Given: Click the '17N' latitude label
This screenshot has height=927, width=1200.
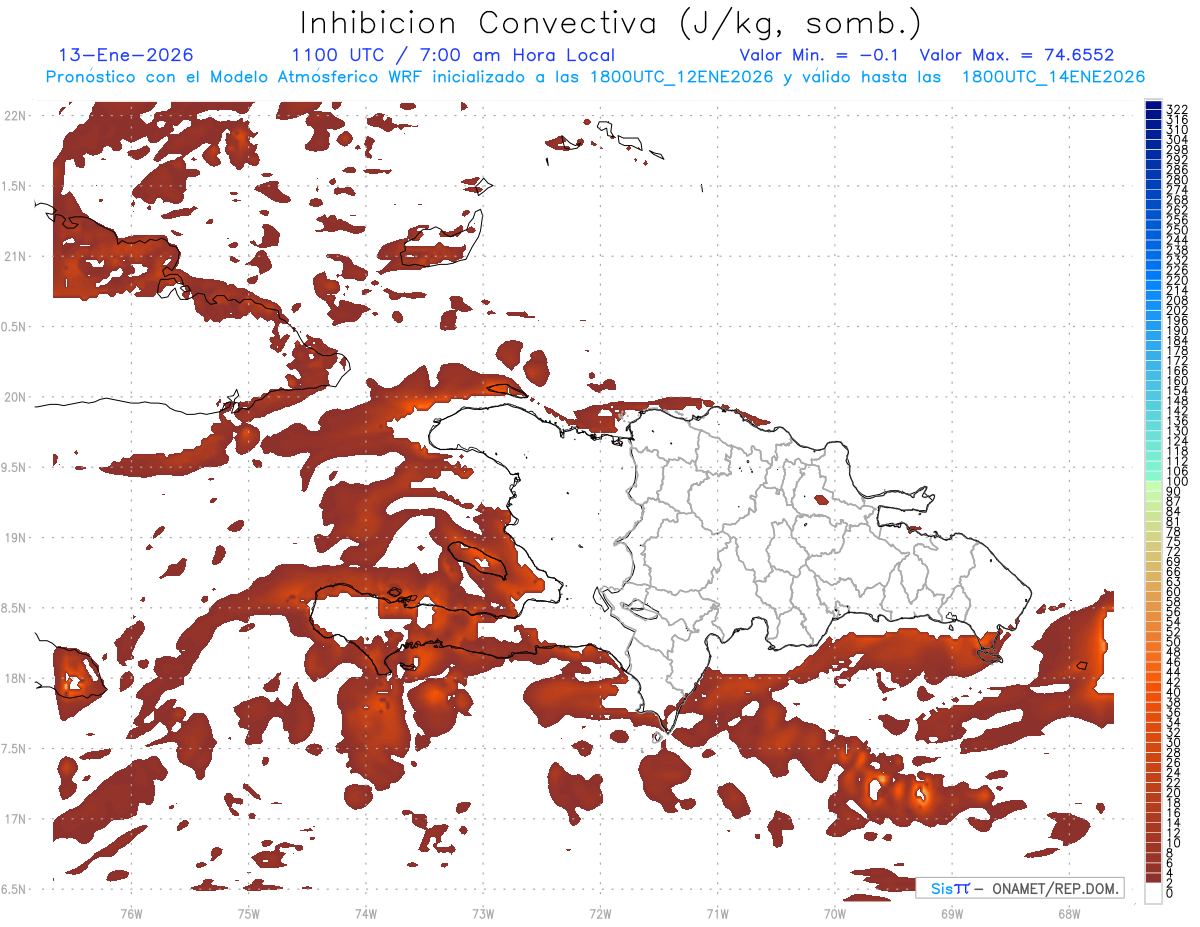Looking at the screenshot, I should (x=15, y=820).
